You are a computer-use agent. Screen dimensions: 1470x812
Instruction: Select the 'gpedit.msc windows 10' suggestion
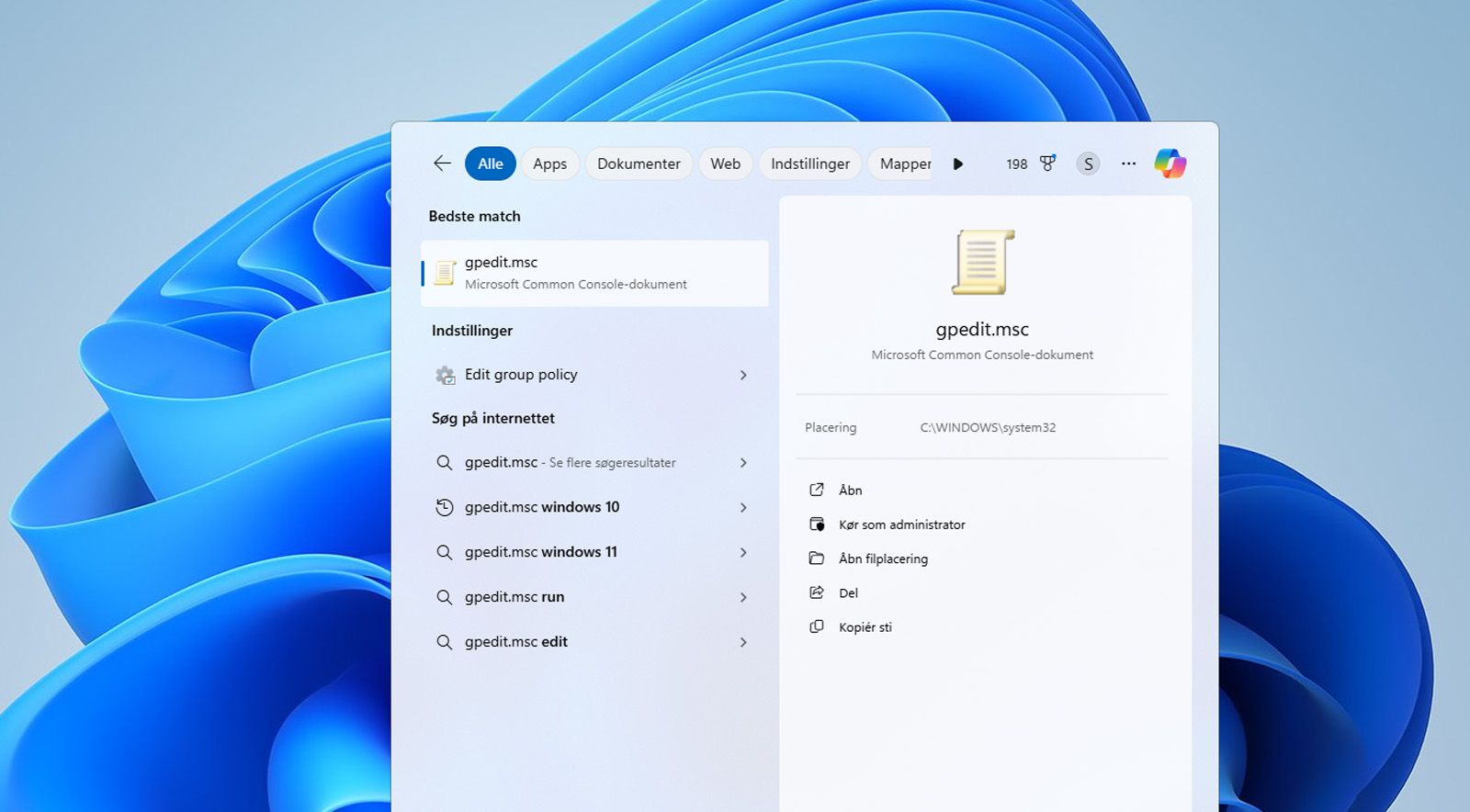594,507
